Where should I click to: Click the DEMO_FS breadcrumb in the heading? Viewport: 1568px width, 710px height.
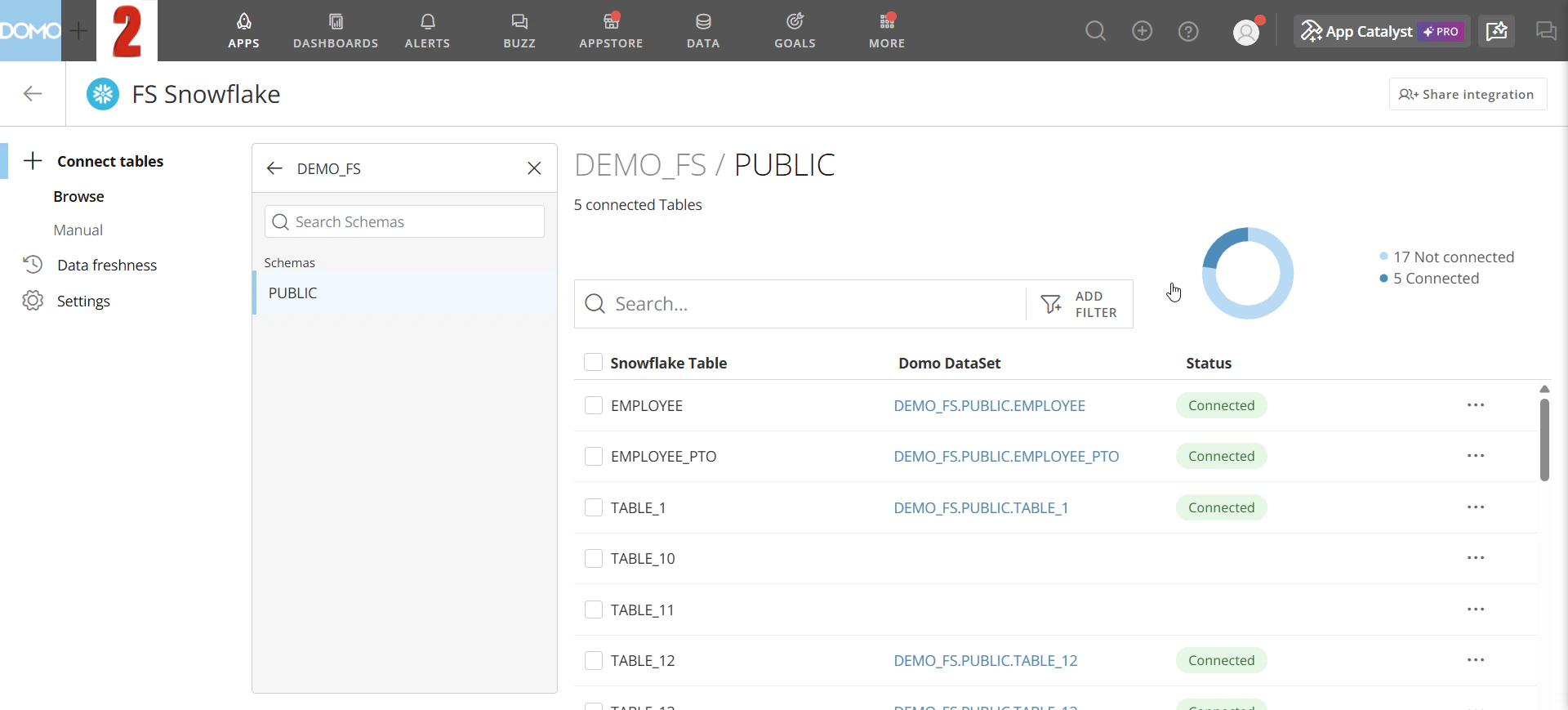pyautogui.click(x=640, y=165)
